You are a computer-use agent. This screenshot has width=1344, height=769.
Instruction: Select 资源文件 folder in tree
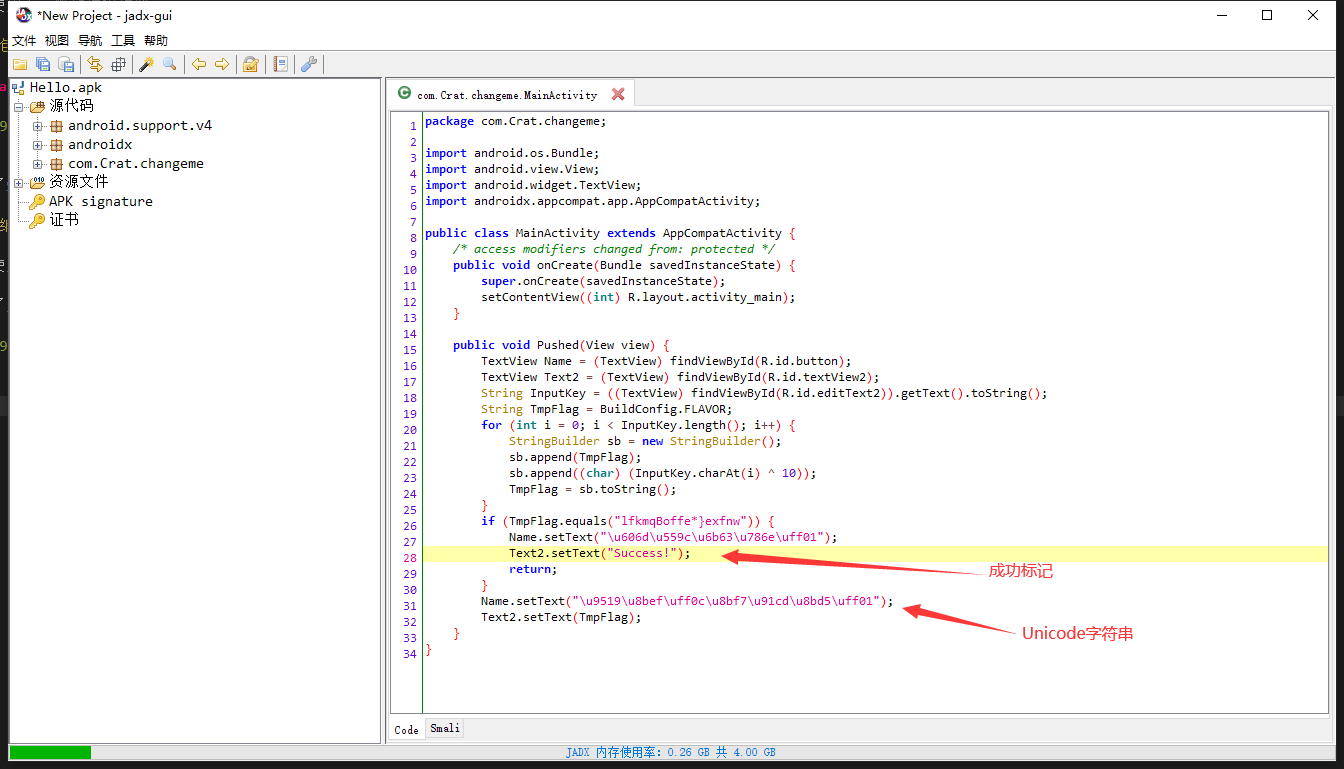click(x=78, y=182)
